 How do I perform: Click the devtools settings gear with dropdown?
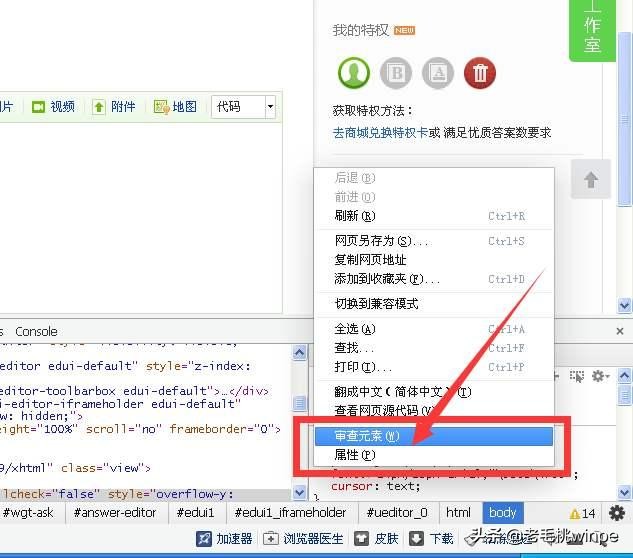pos(601,376)
